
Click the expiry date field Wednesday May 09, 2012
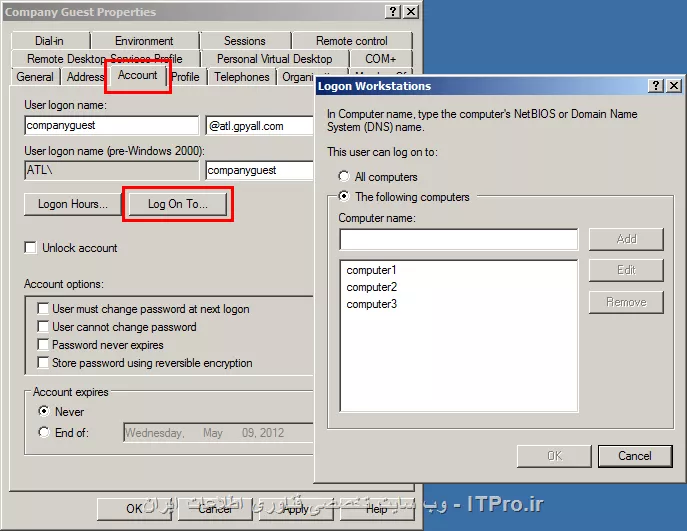219,433
